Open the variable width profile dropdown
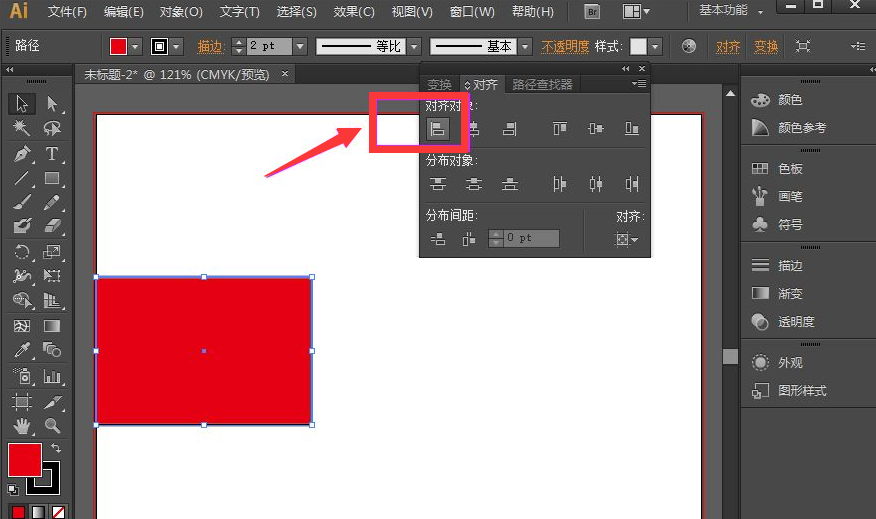 pos(414,46)
